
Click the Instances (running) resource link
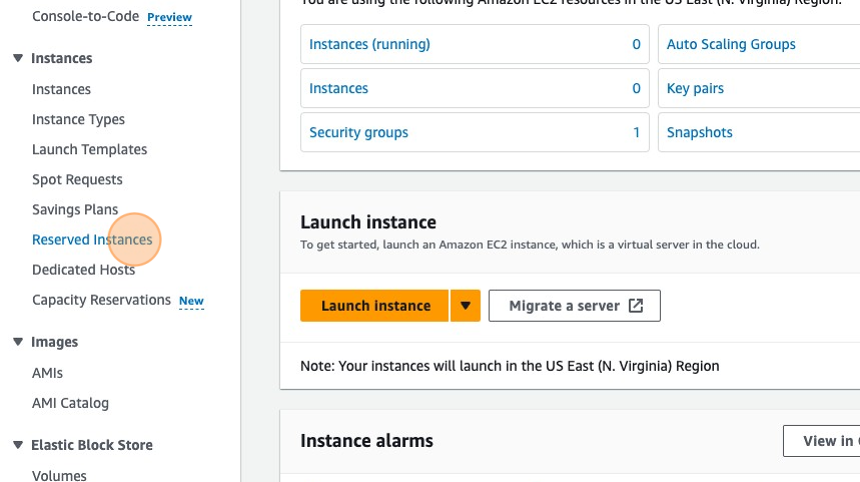(369, 44)
